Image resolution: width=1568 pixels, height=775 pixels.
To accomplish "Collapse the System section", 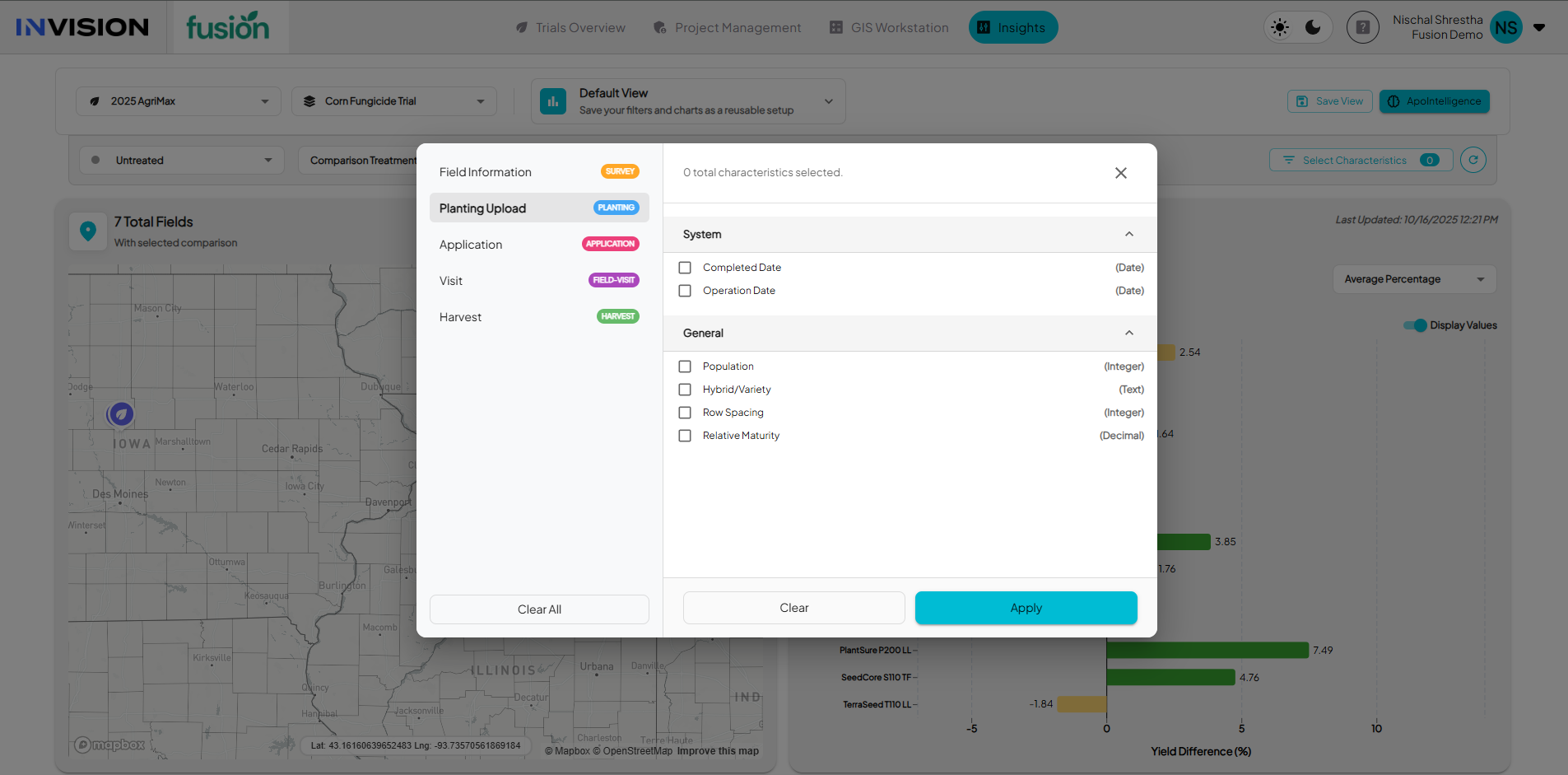I will tap(1128, 235).
